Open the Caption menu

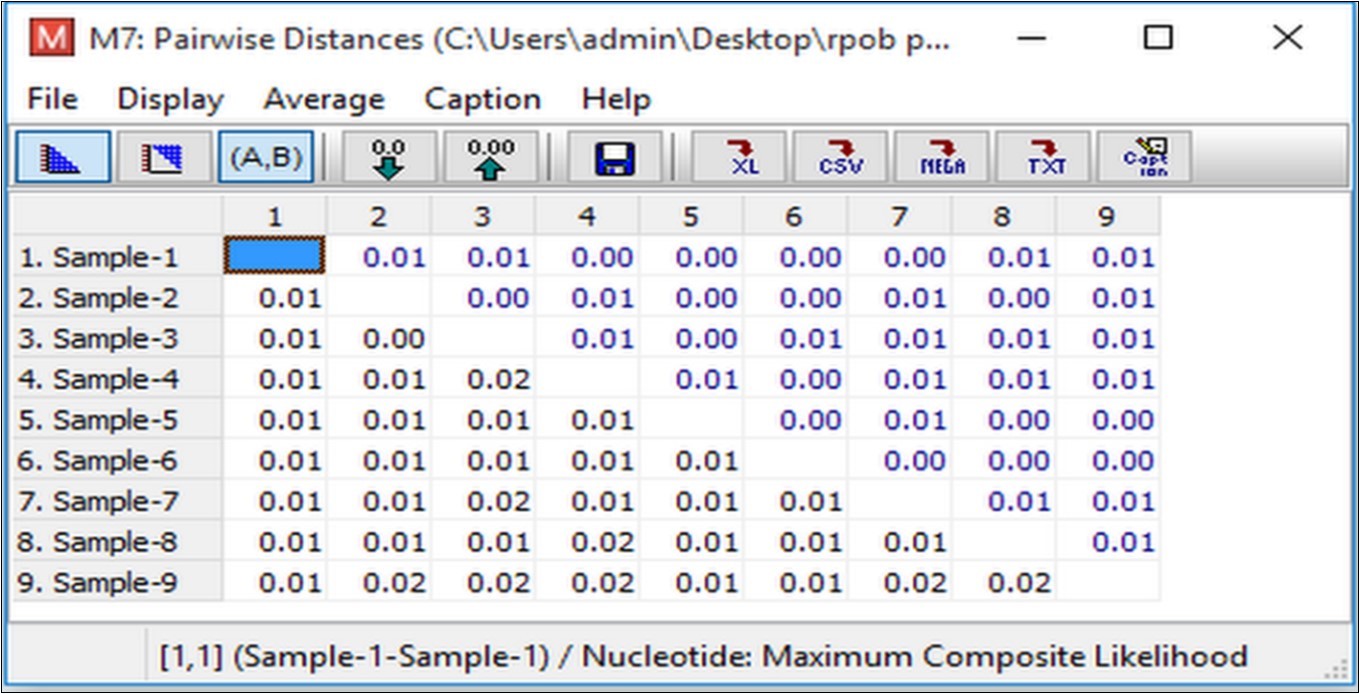point(483,99)
